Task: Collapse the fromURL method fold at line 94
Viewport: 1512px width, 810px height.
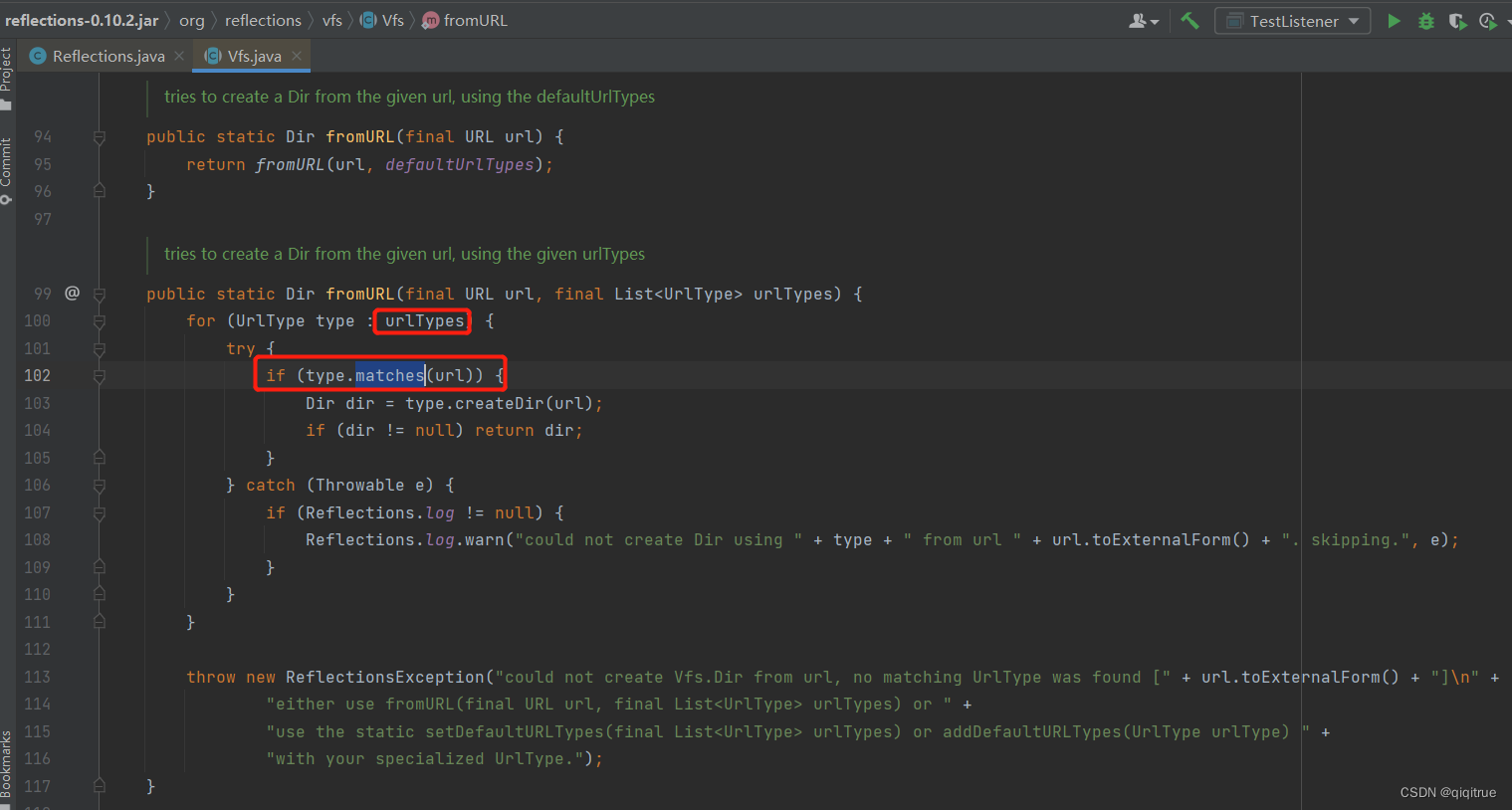Action: pyautogui.click(x=99, y=136)
